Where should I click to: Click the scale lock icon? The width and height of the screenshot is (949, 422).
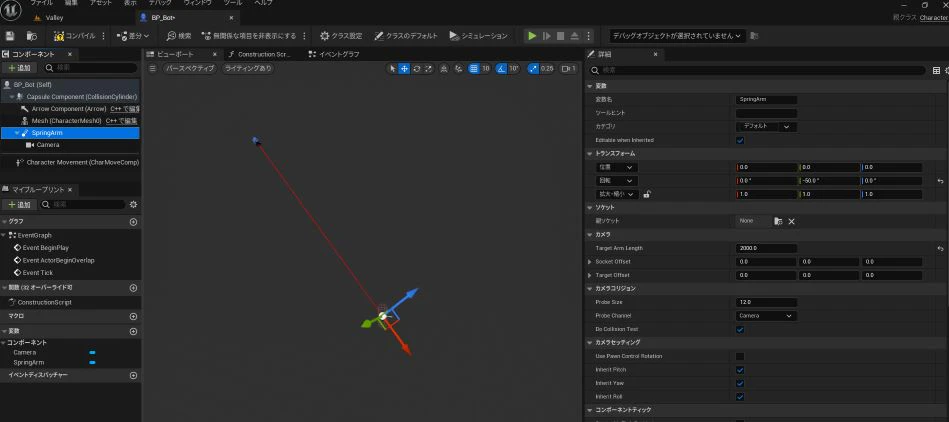(x=646, y=194)
